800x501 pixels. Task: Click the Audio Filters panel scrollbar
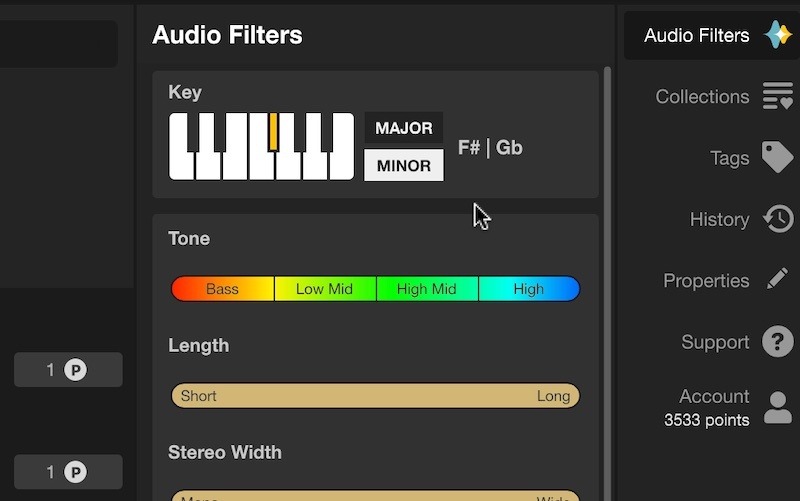(x=606, y=250)
